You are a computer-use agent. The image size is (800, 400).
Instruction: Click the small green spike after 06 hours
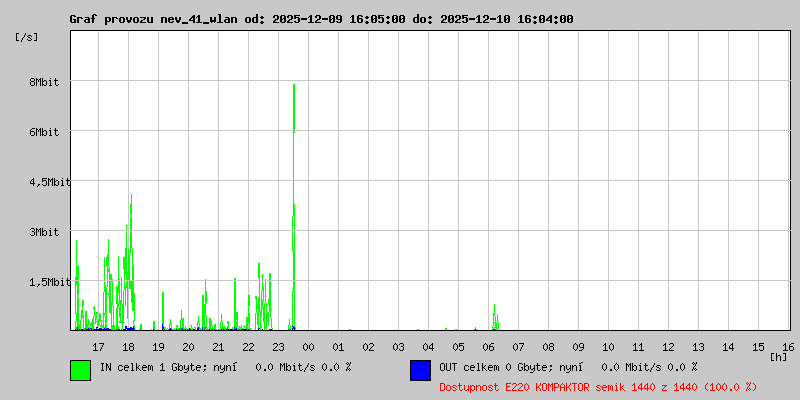pyautogui.click(x=495, y=317)
